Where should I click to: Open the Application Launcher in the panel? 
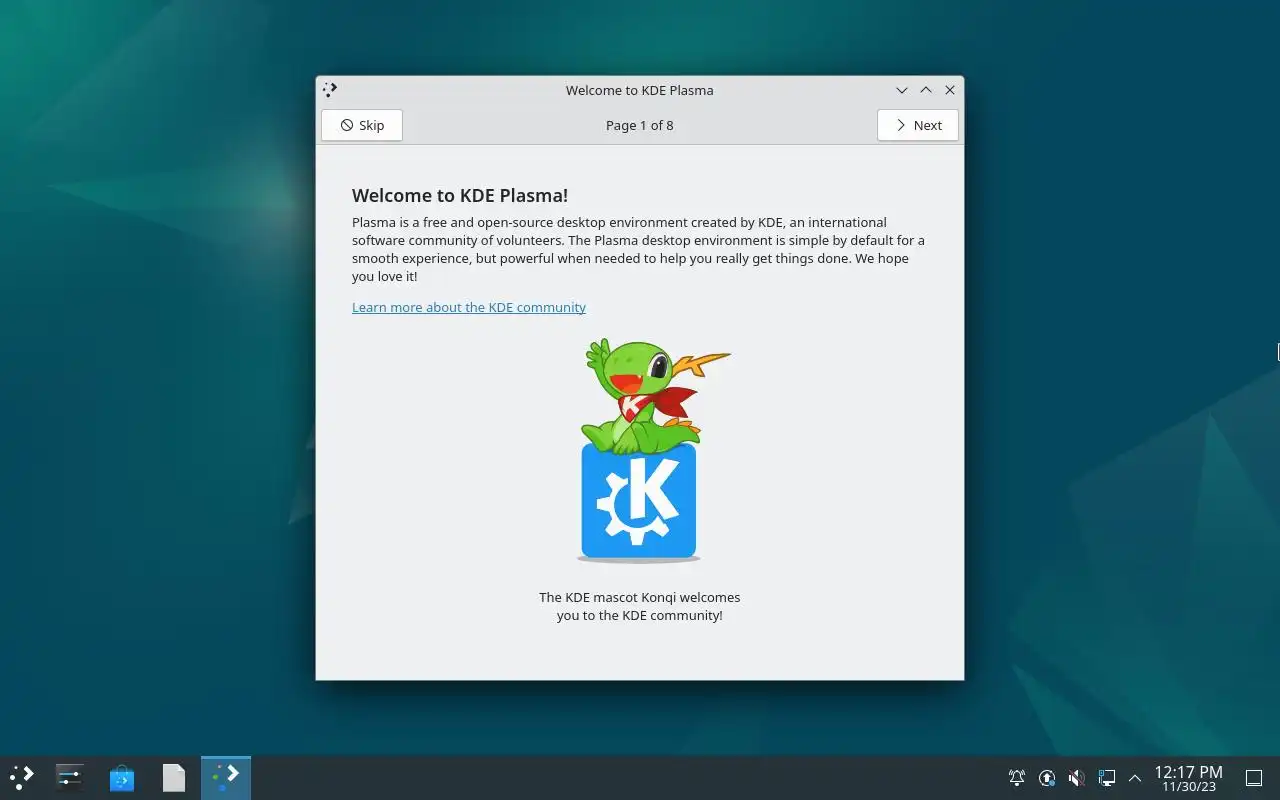(x=22, y=777)
